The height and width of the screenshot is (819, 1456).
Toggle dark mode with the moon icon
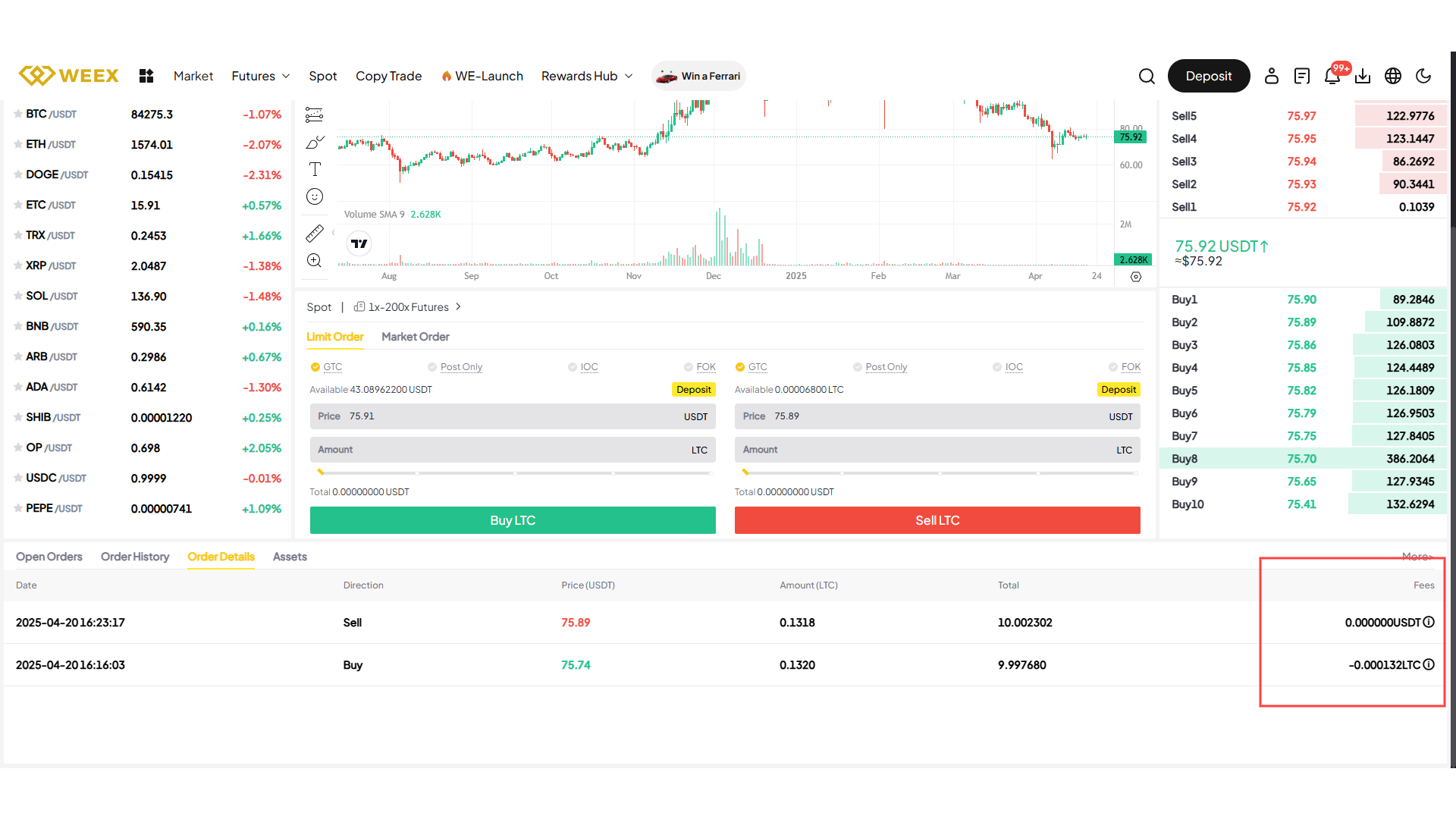pyautogui.click(x=1423, y=76)
